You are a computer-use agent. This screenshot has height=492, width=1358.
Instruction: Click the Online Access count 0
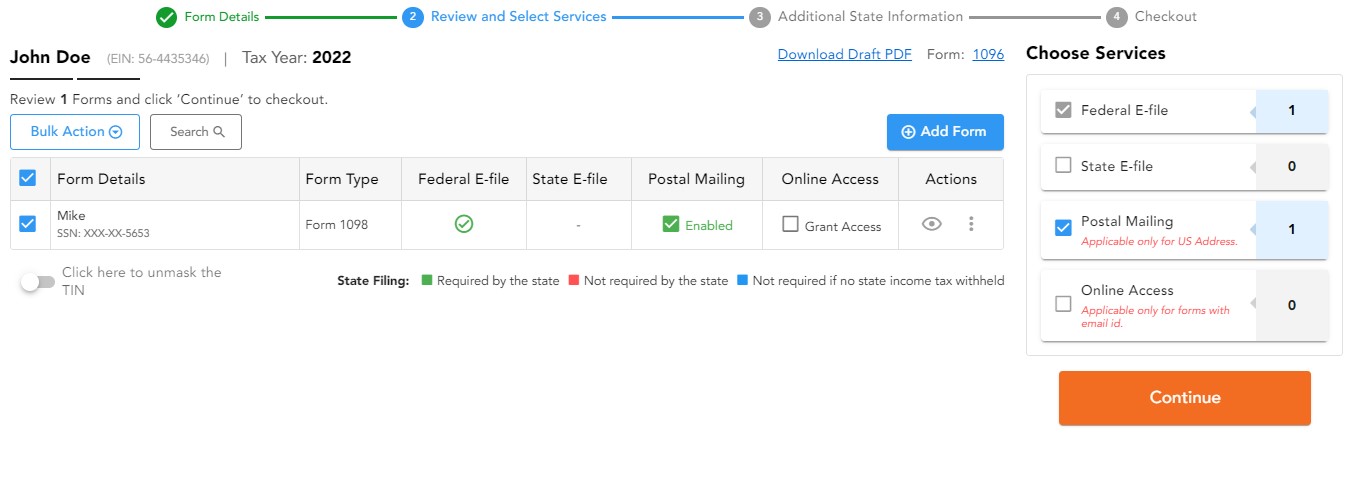[1292, 305]
